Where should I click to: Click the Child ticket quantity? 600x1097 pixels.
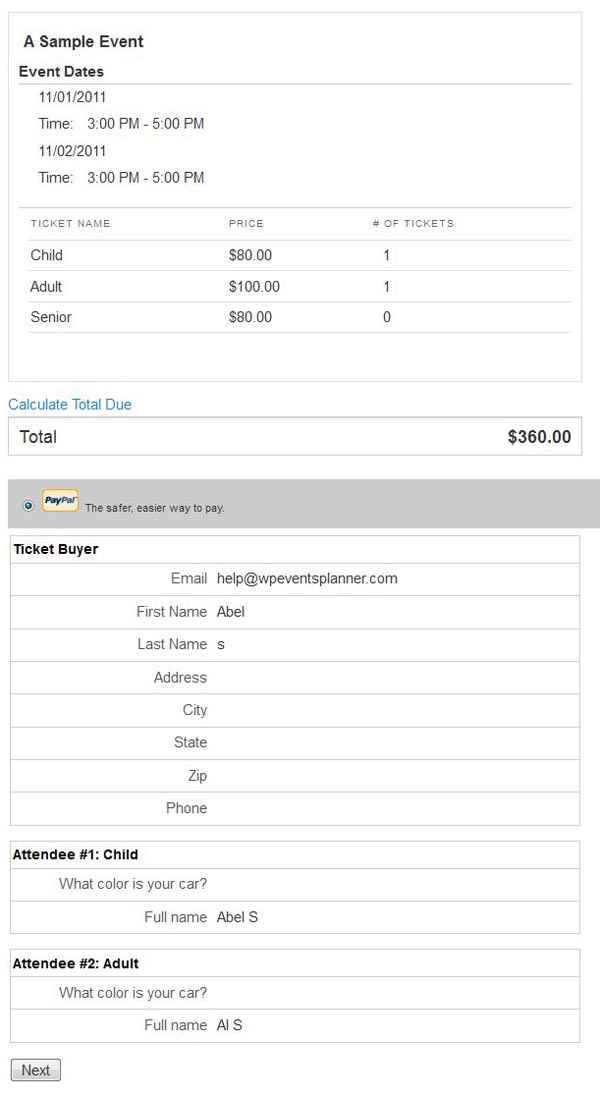pos(387,256)
